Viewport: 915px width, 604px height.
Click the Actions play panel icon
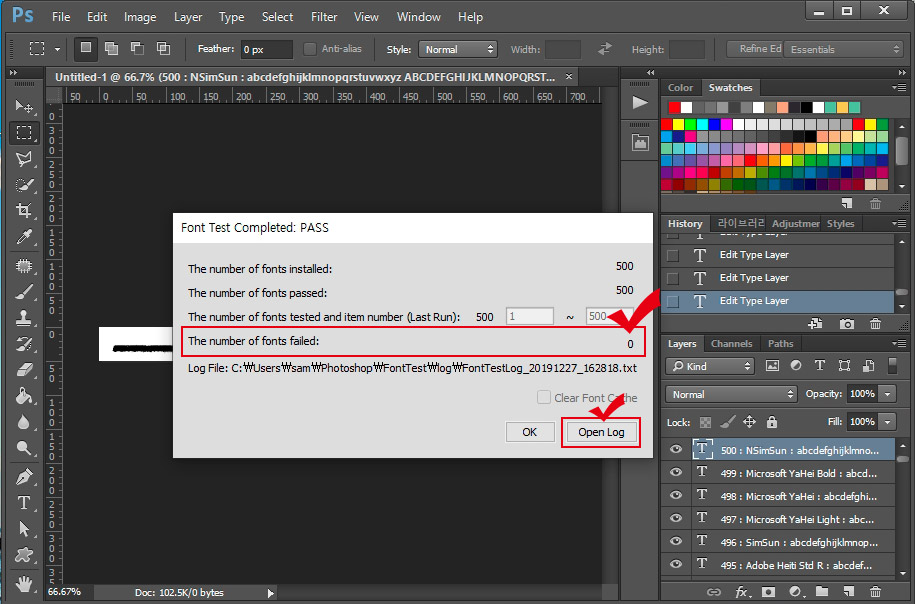(x=640, y=103)
